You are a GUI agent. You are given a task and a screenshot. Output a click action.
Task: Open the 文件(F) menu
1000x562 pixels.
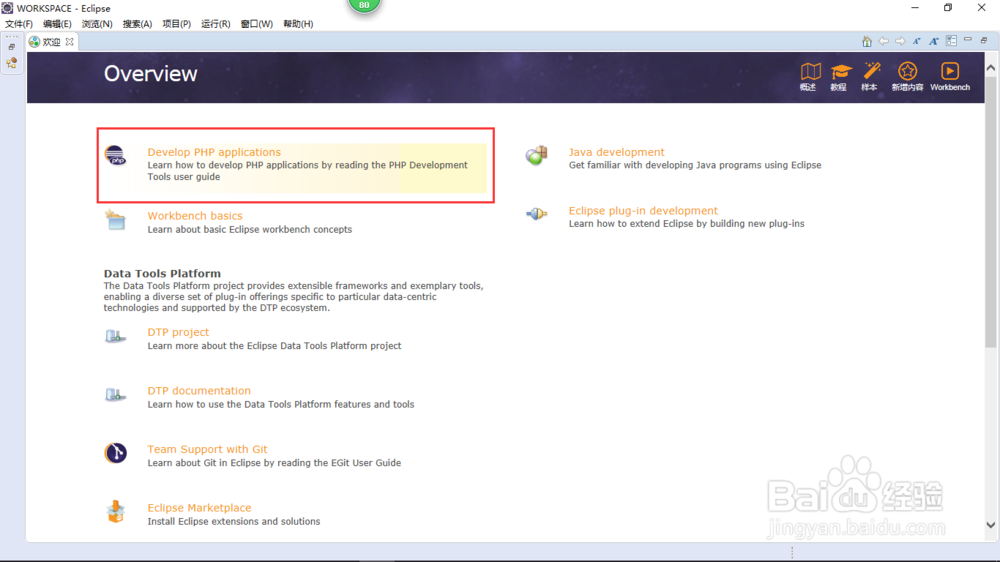pyautogui.click(x=18, y=24)
